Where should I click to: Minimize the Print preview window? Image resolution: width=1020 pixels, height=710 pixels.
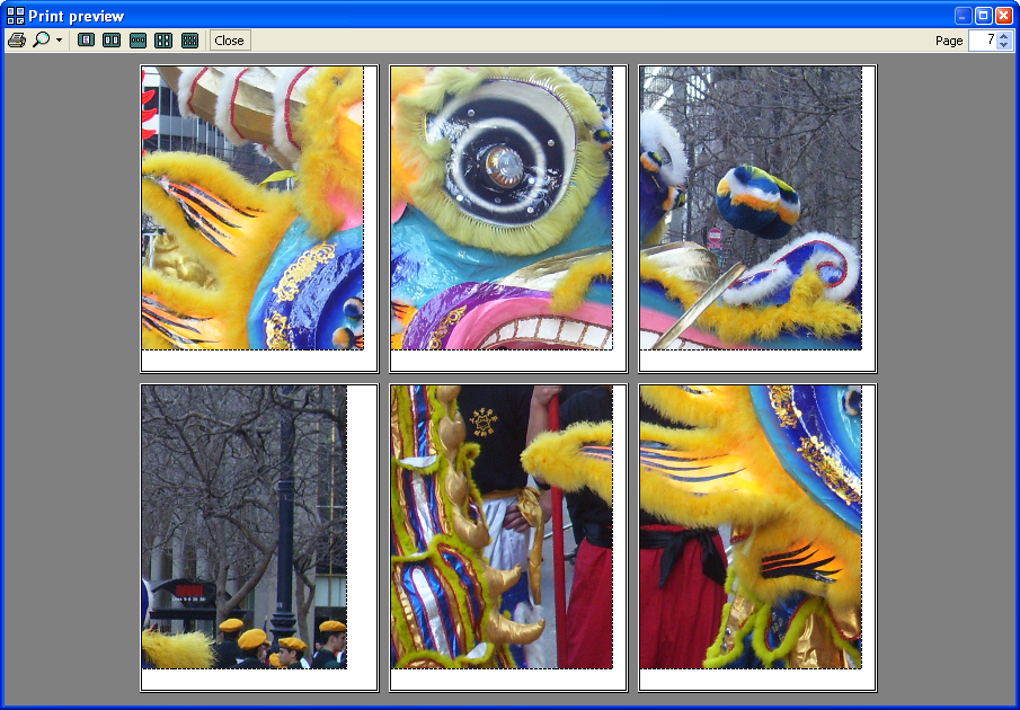point(963,16)
